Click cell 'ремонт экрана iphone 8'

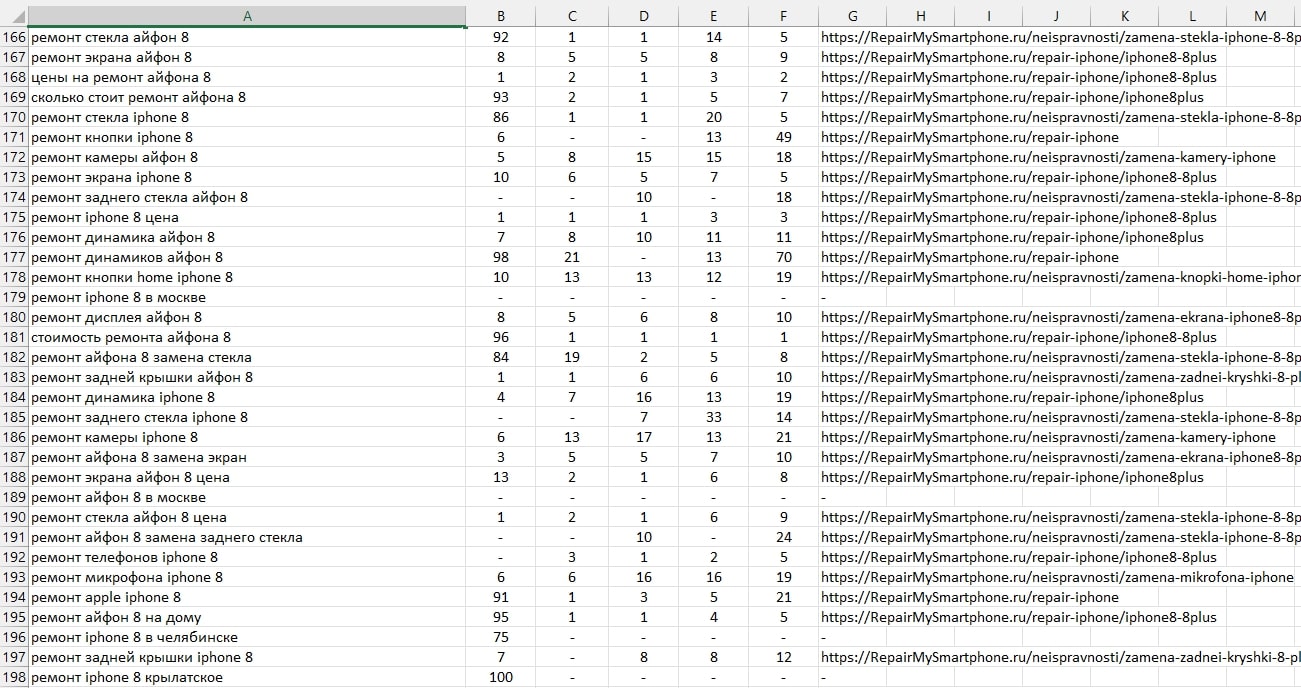247,177
